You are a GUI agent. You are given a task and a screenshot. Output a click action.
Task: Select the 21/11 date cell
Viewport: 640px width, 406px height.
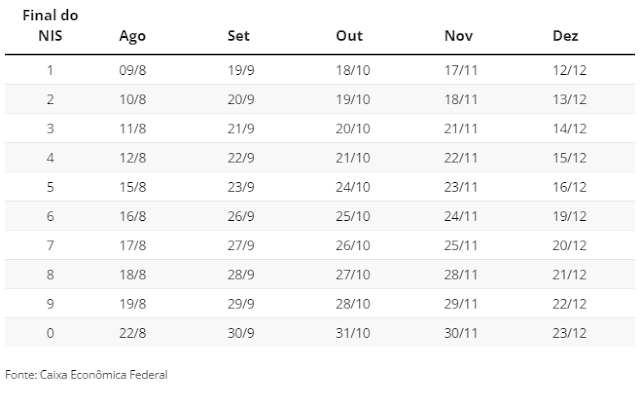(461, 129)
